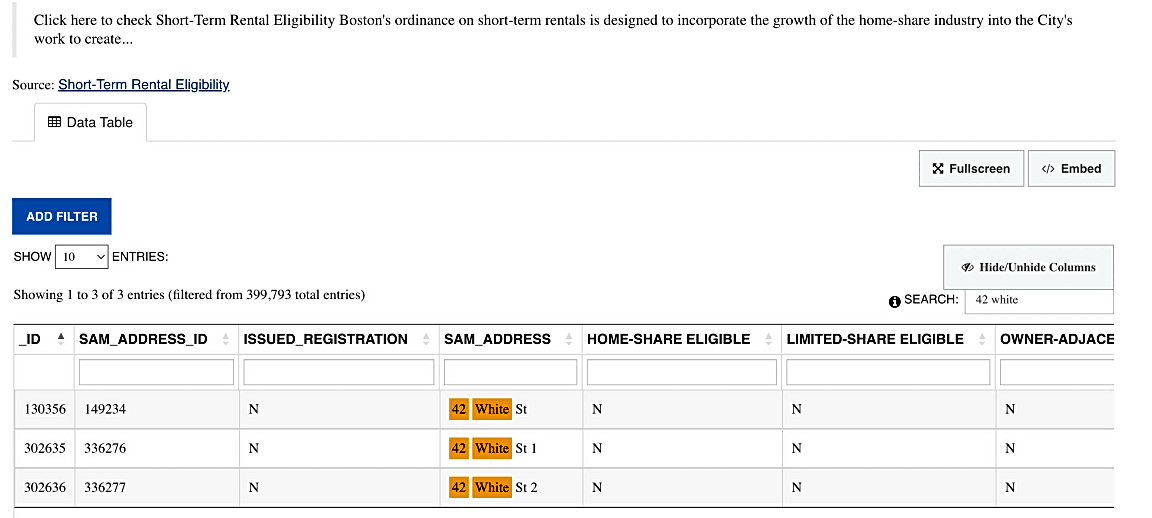Viewport: 1152px width, 518px height.
Task: Focus the SEARCH box containing 42 white
Action: (x=1039, y=300)
